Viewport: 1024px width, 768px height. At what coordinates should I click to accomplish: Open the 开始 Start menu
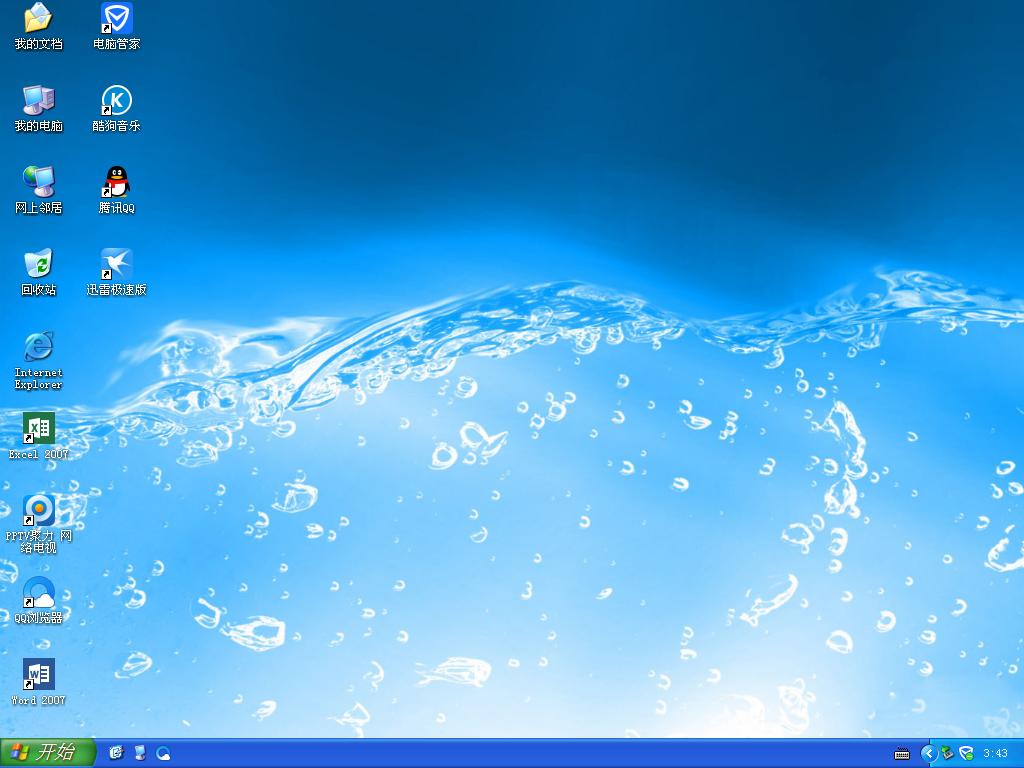click(x=40, y=755)
